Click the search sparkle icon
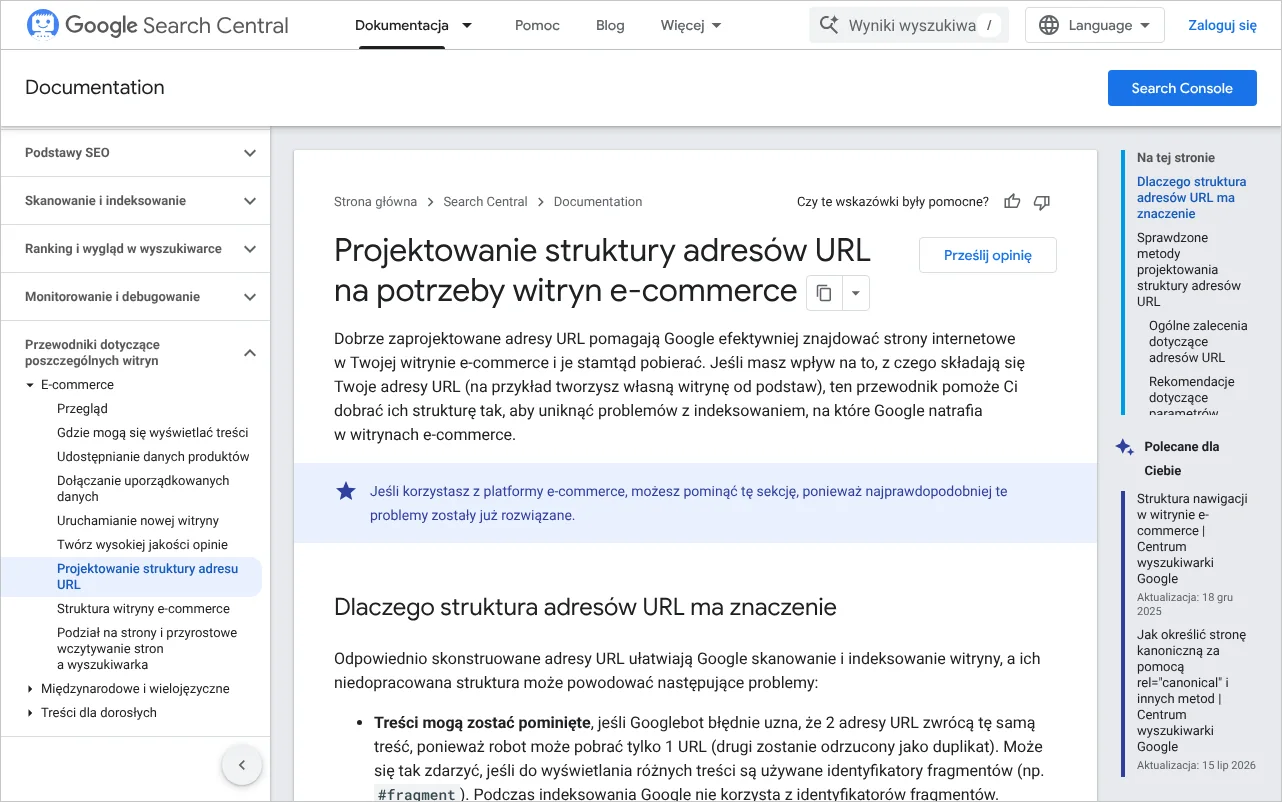The image size is (1282, 802). tap(828, 25)
